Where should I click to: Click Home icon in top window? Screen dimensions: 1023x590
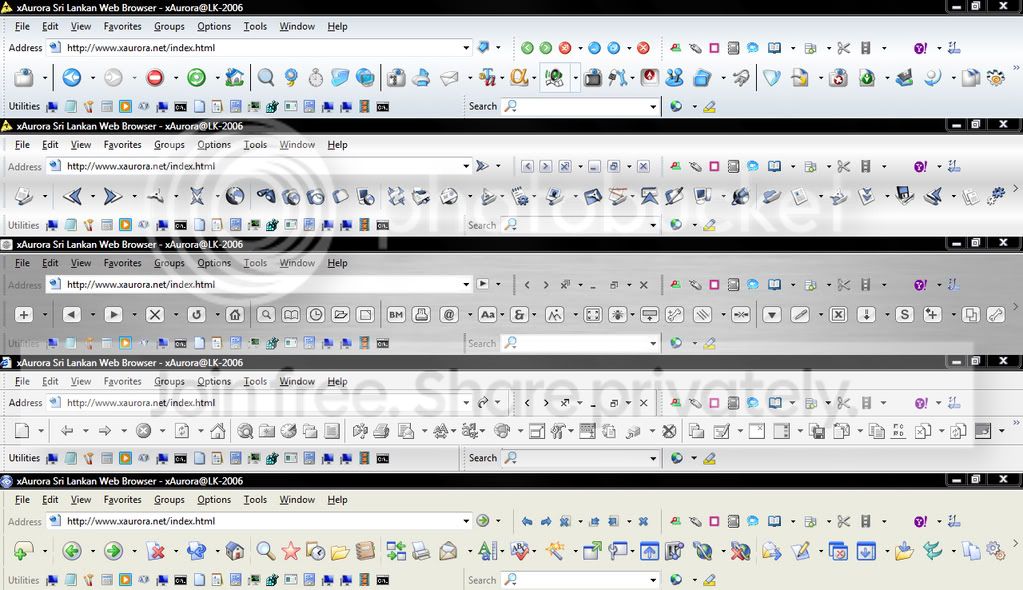[x=234, y=78]
